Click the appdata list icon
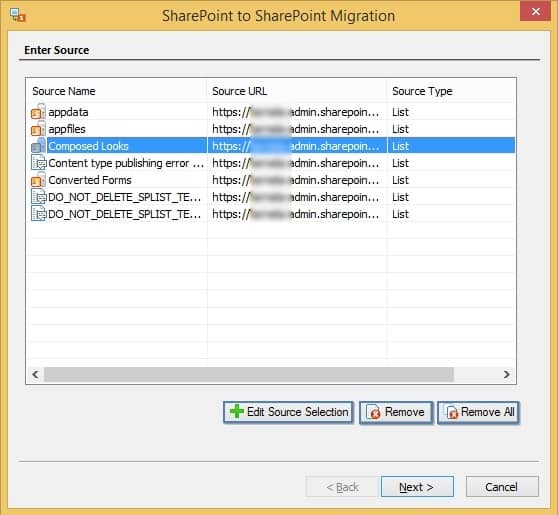 coord(38,112)
